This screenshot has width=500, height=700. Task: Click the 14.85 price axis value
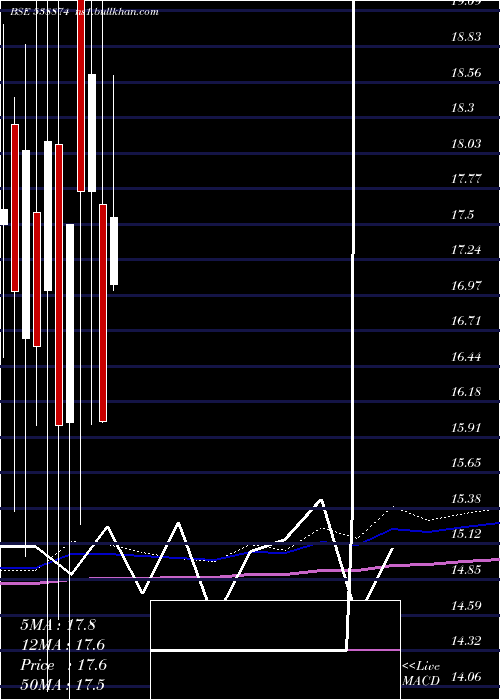click(x=466, y=570)
